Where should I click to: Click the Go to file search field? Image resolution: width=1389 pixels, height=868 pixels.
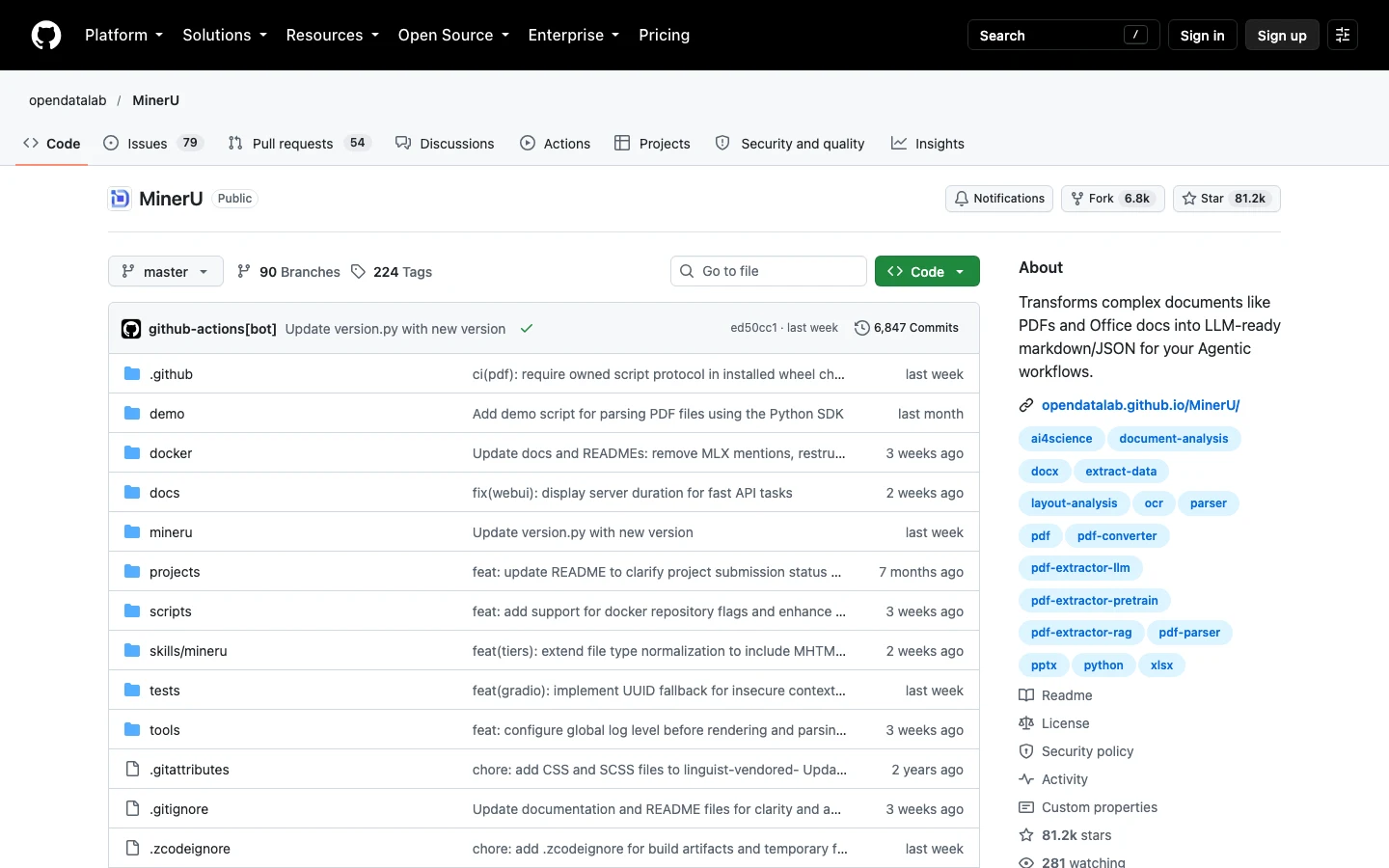769,271
